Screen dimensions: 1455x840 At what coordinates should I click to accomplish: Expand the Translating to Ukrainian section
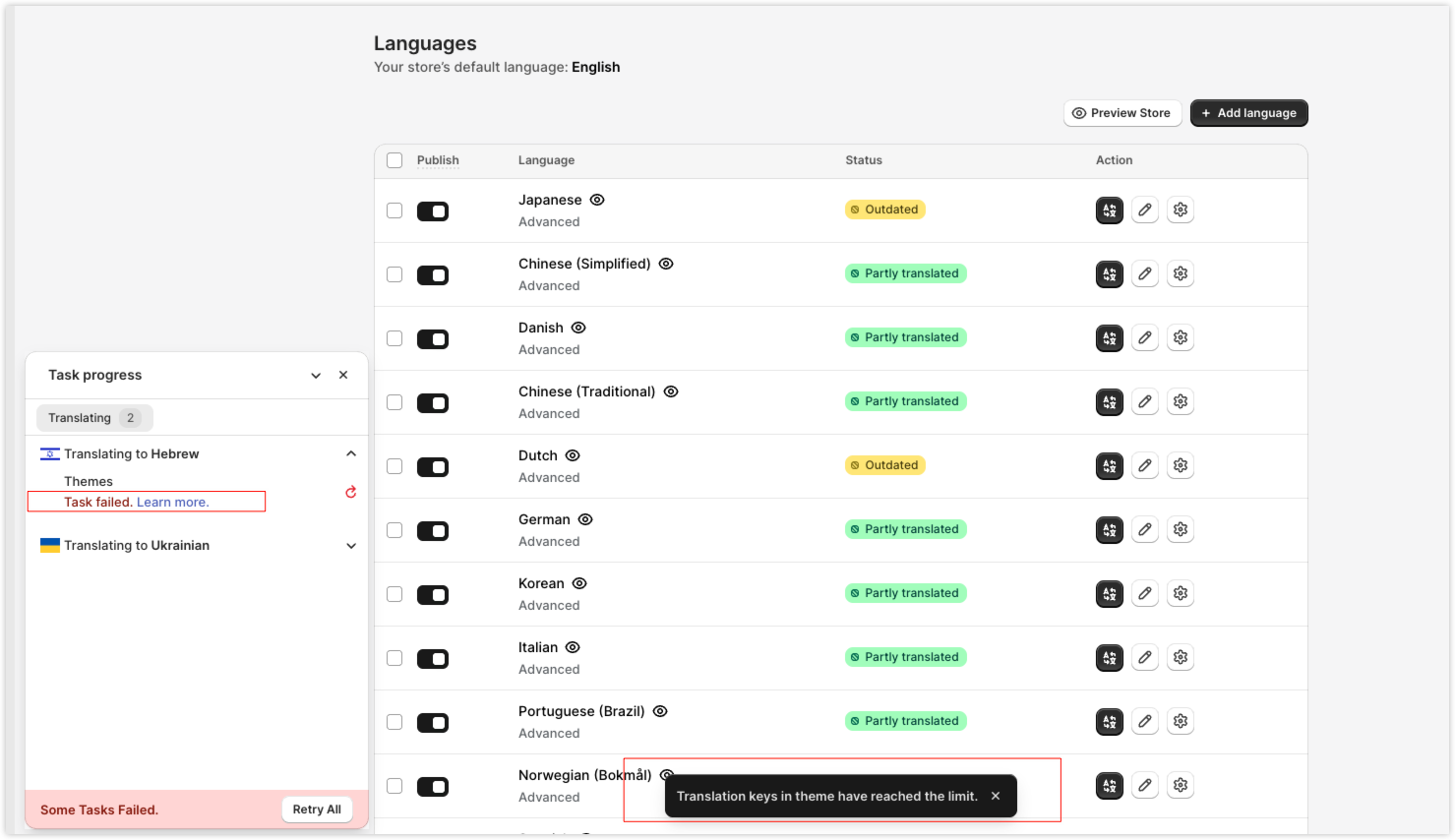[x=351, y=546]
